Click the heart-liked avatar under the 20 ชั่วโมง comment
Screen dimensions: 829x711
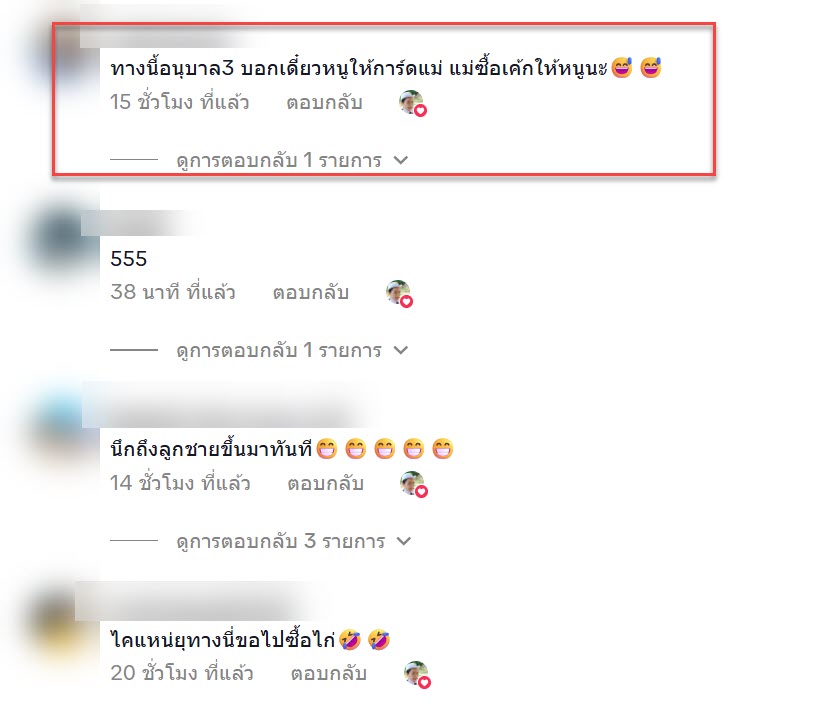417,675
